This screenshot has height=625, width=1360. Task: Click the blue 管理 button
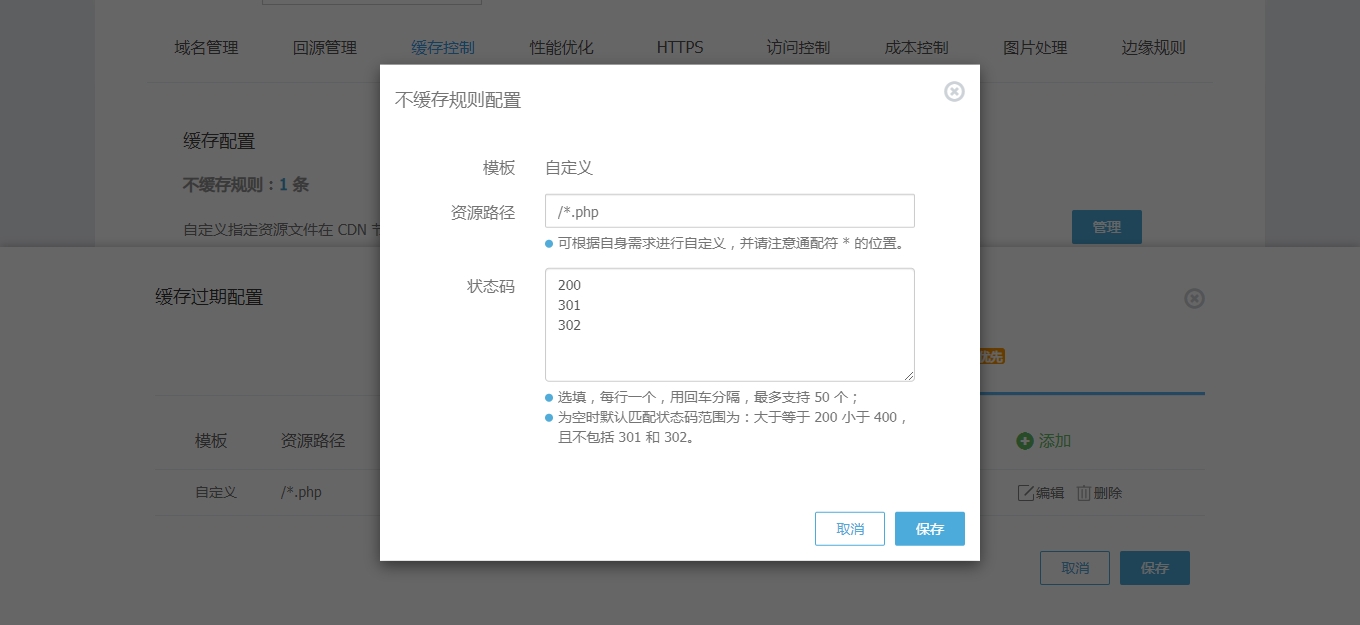click(x=1106, y=227)
